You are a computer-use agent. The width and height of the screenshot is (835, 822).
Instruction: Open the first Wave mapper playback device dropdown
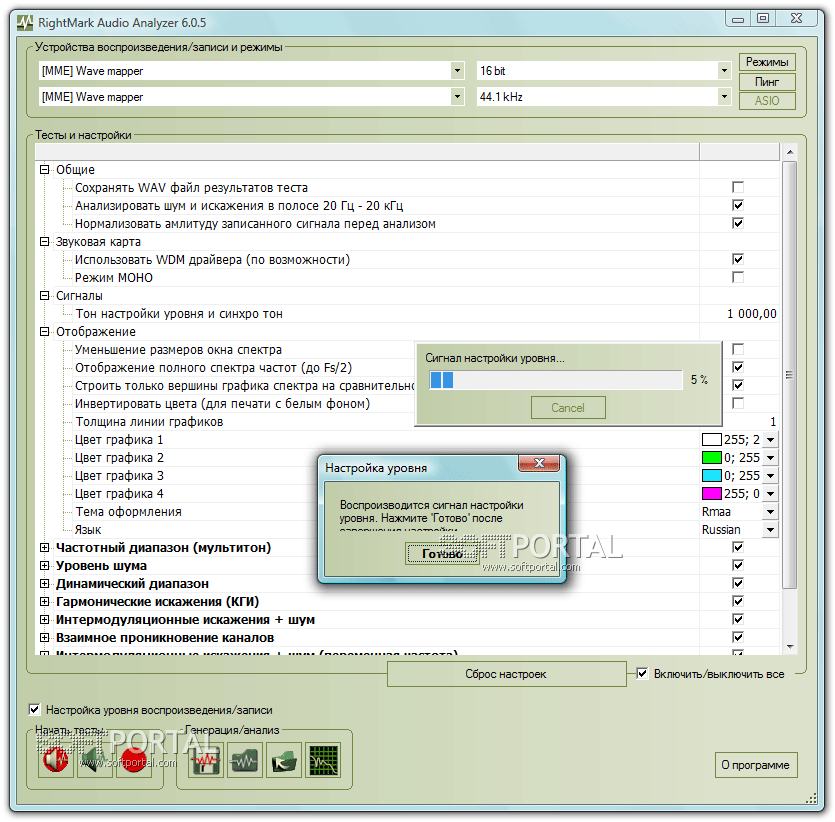457,71
